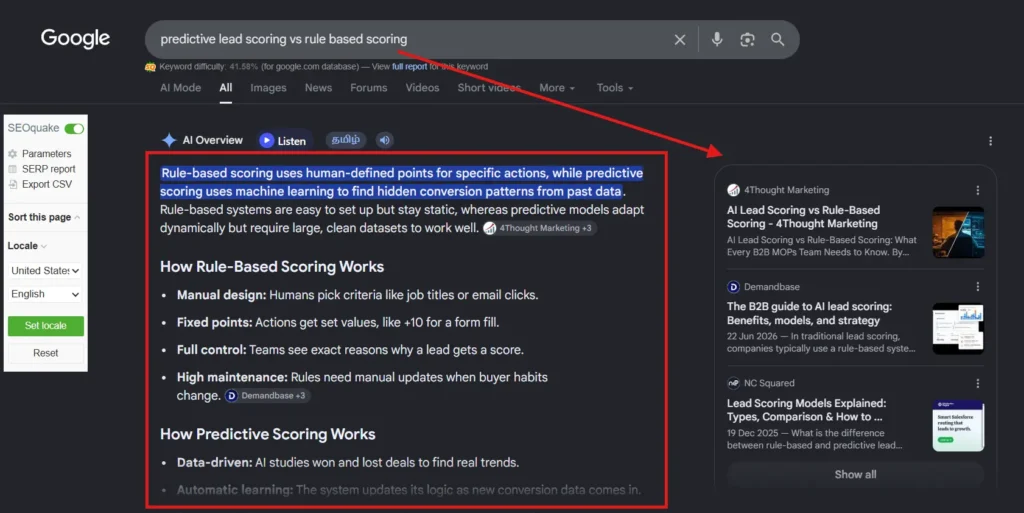This screenshot has height=513, width=1024.
Task: Open AI Lead Scoring vs Rule-Based Scoring link
Action: (x=803, y=217)
